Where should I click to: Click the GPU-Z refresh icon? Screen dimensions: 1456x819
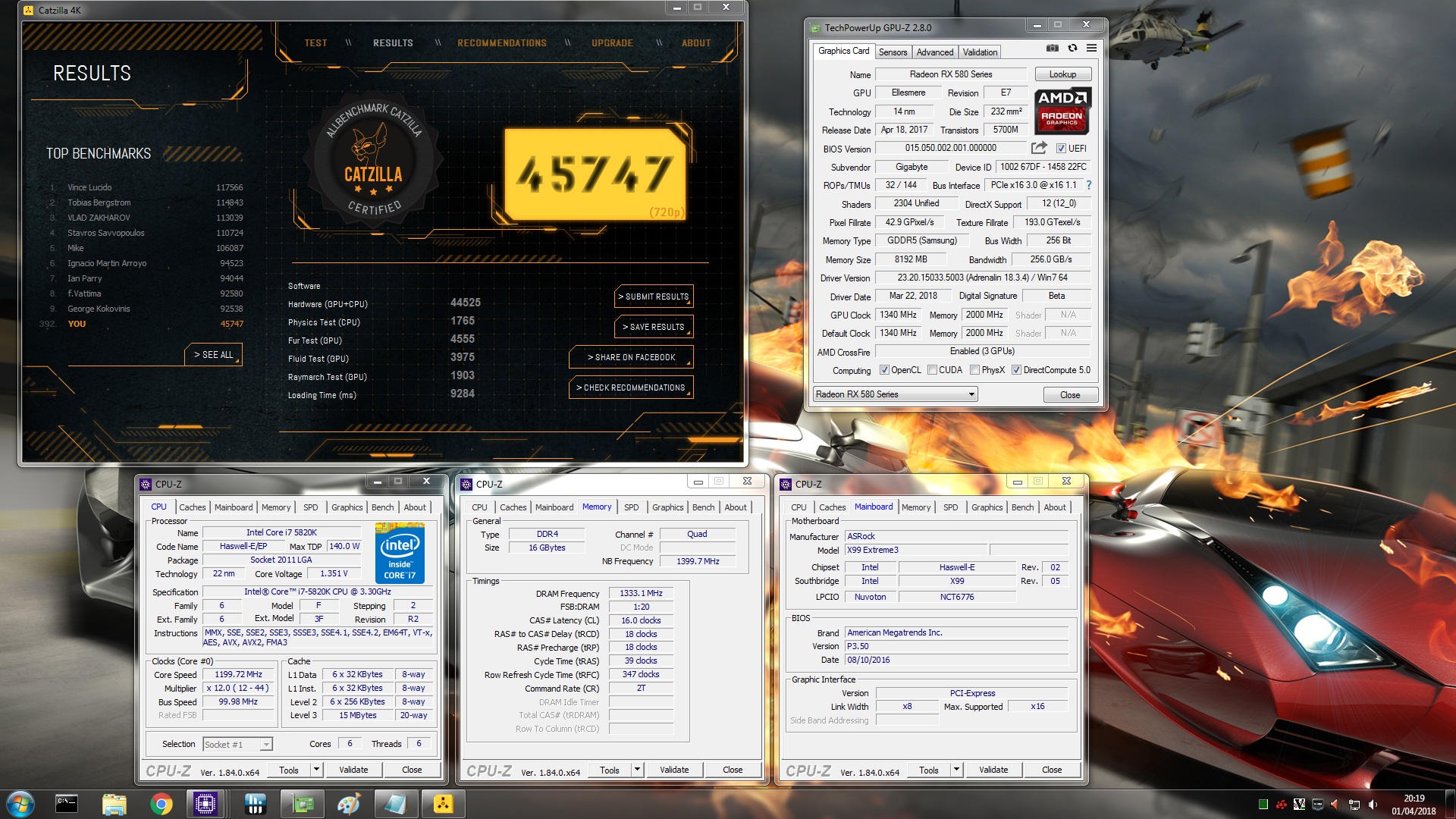click(x=1072, y=48)
